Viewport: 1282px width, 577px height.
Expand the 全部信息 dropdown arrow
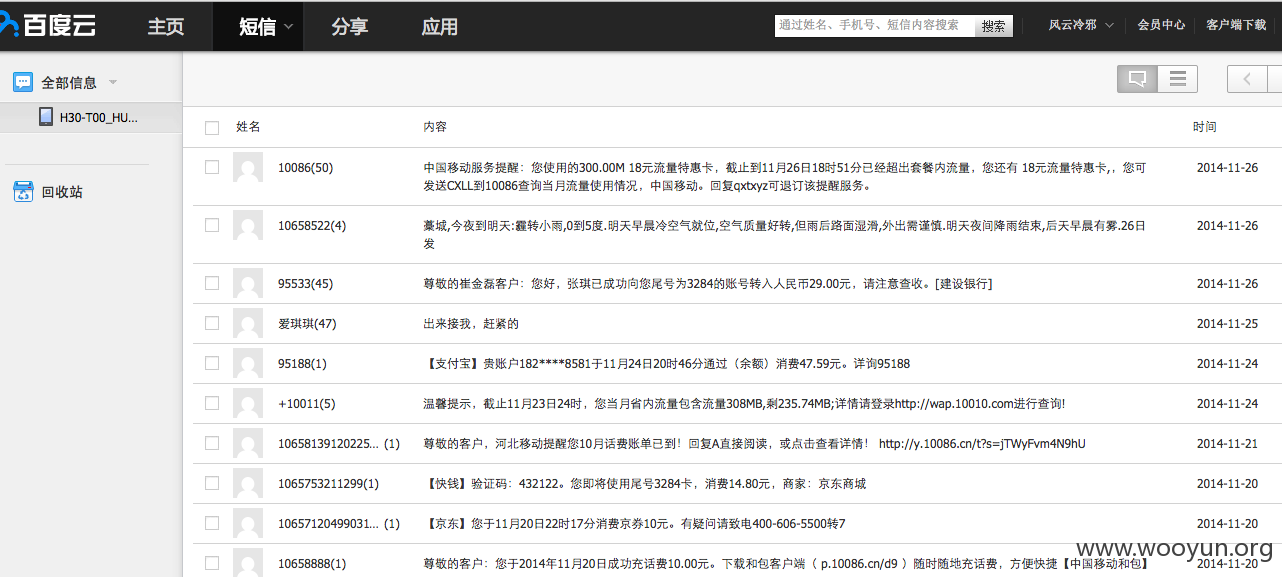coord(113,82)
